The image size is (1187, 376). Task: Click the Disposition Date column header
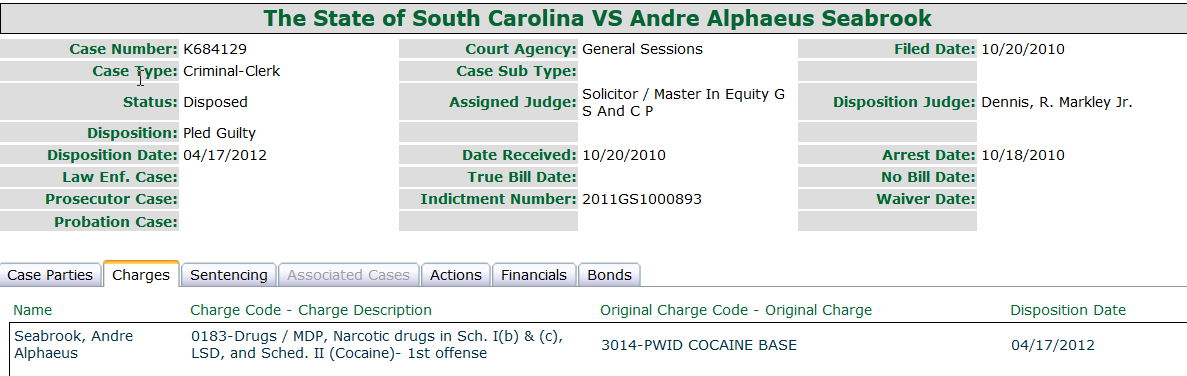1068,310
